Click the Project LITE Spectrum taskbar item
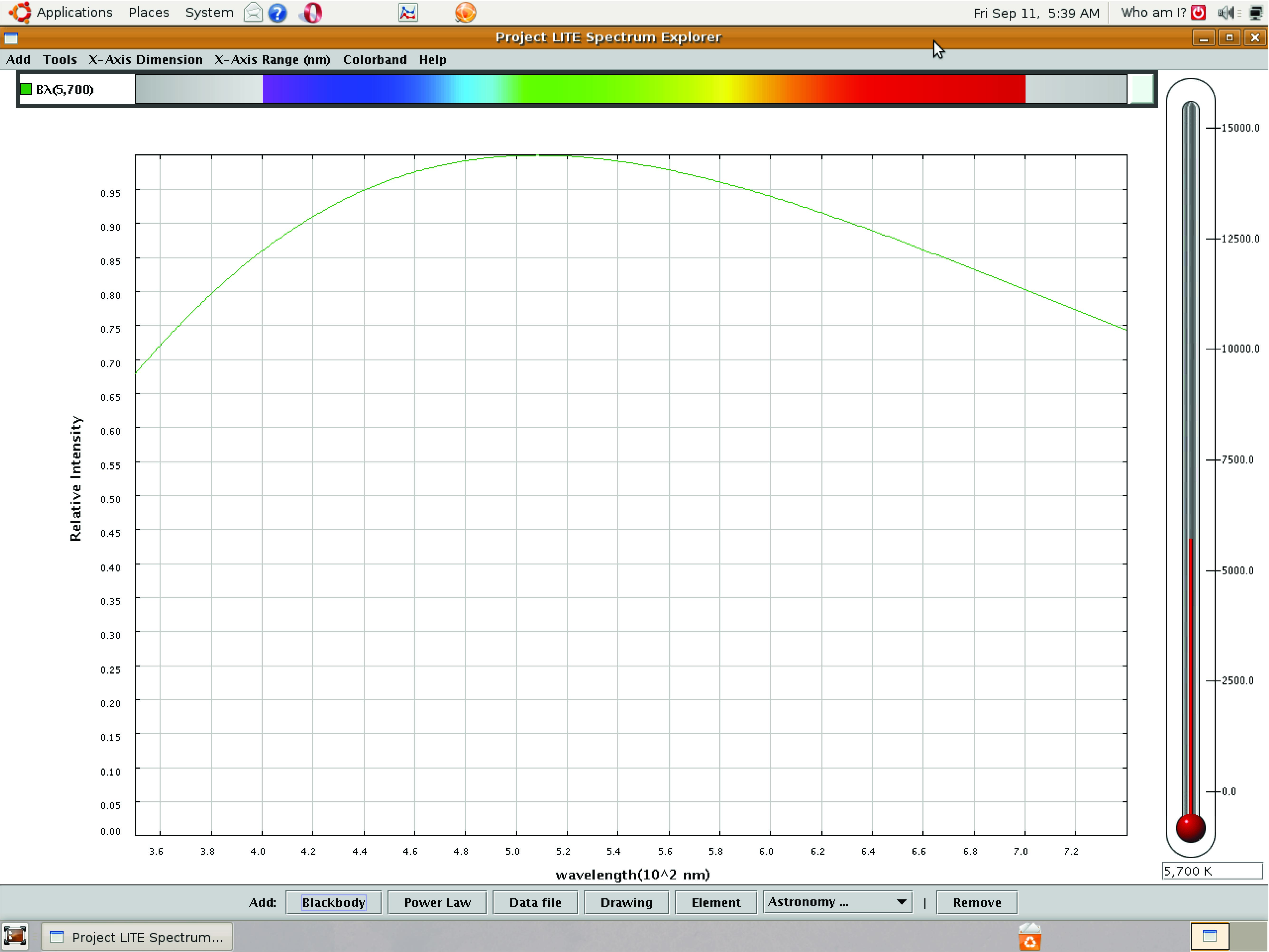1269x952 pixels. click(137, 937)
